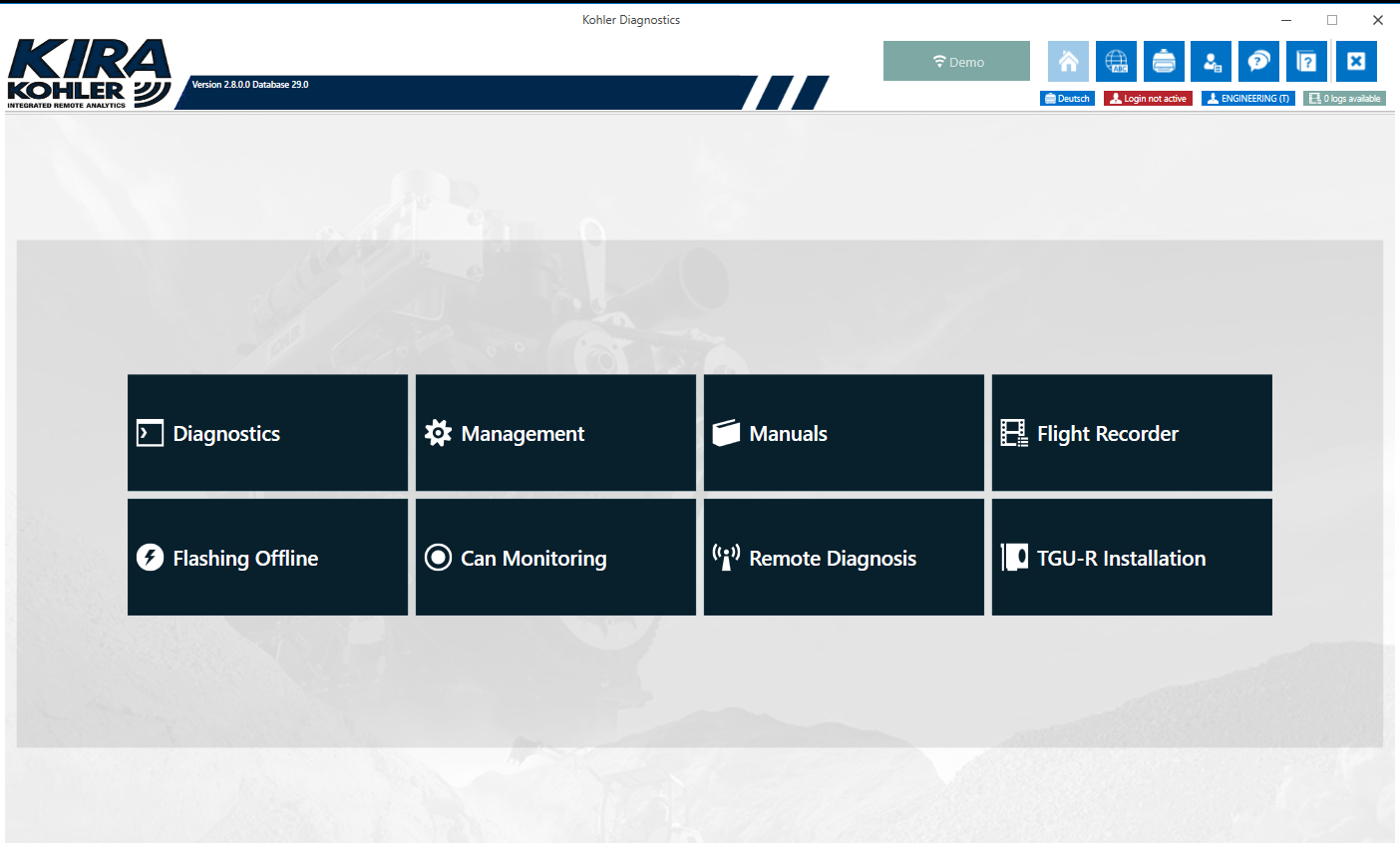Open the Diagnostics tile
Screen dimensions: 1400x843
coord(267,433)
